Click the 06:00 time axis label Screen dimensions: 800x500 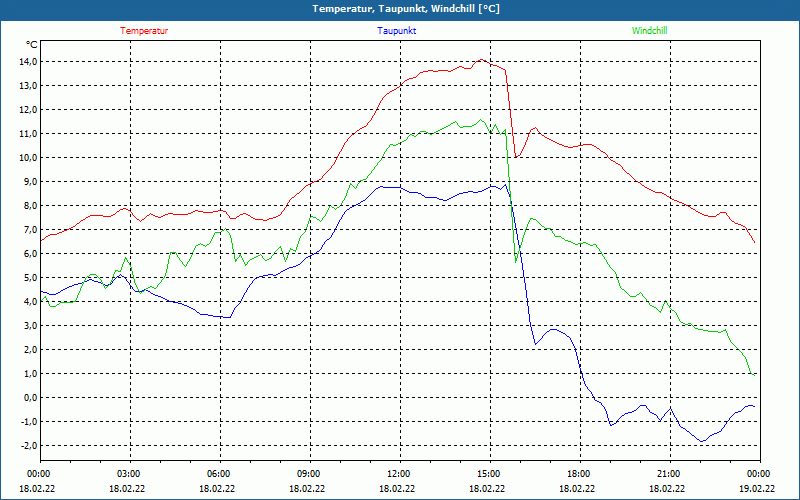point(220,474)
